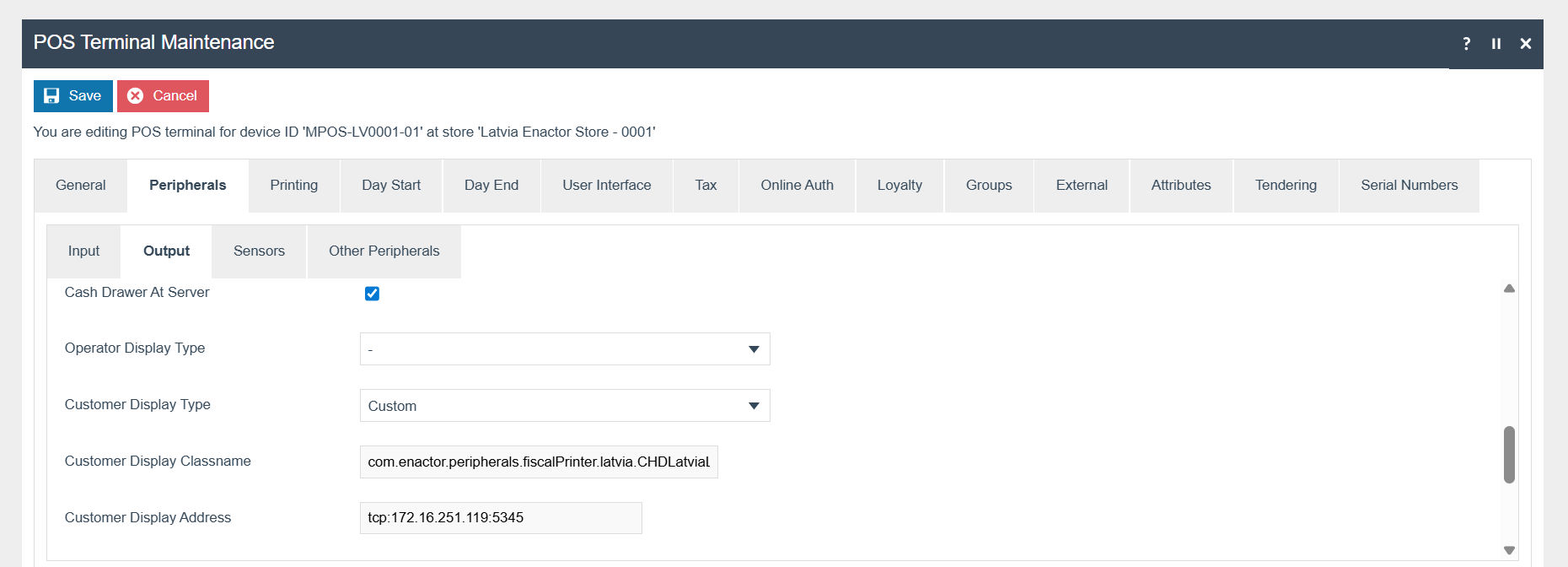Click the red Cancel button
Image resolution: width=1568 pixels, height=567 pixels.
(x=163, y=96)
